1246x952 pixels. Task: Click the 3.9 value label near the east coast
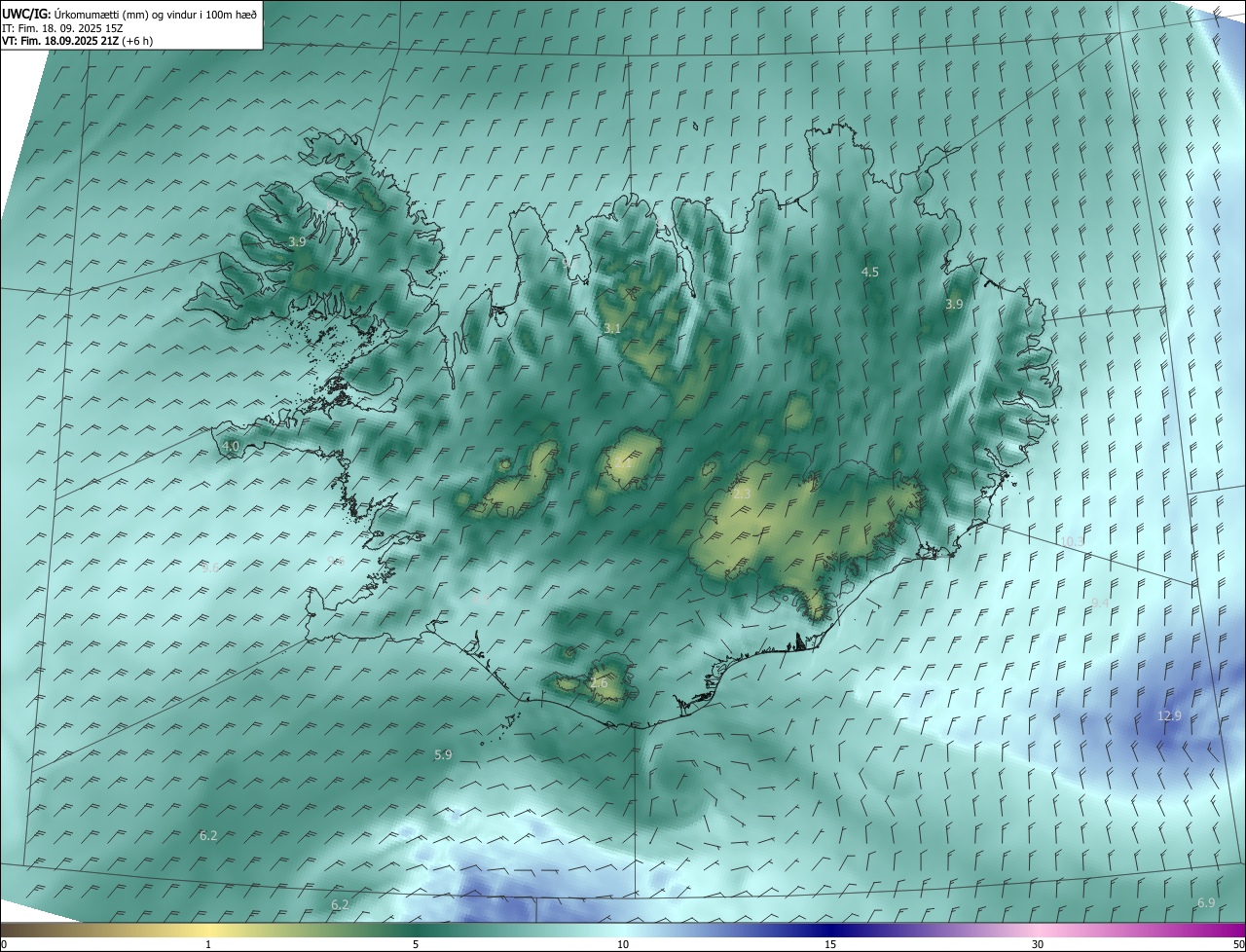point(954,305)
